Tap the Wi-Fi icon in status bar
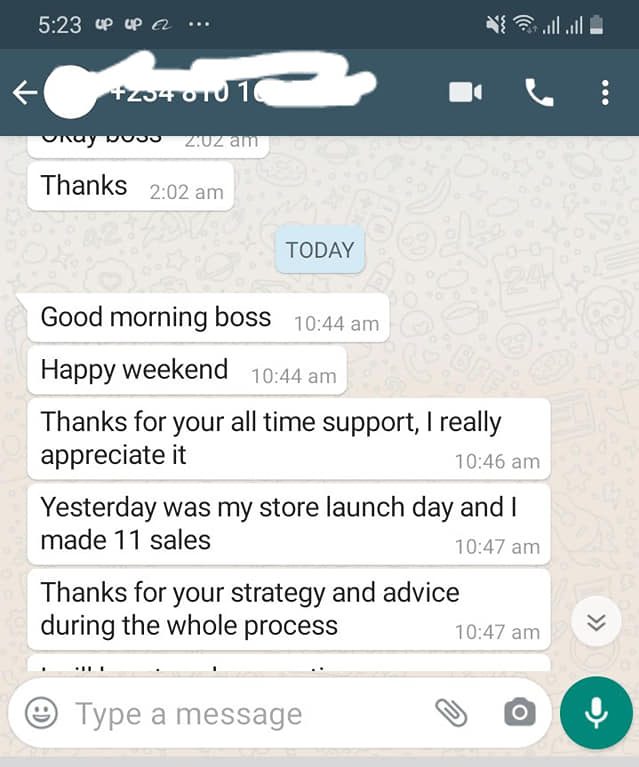 pyautogui.click(x=524, y=24)
